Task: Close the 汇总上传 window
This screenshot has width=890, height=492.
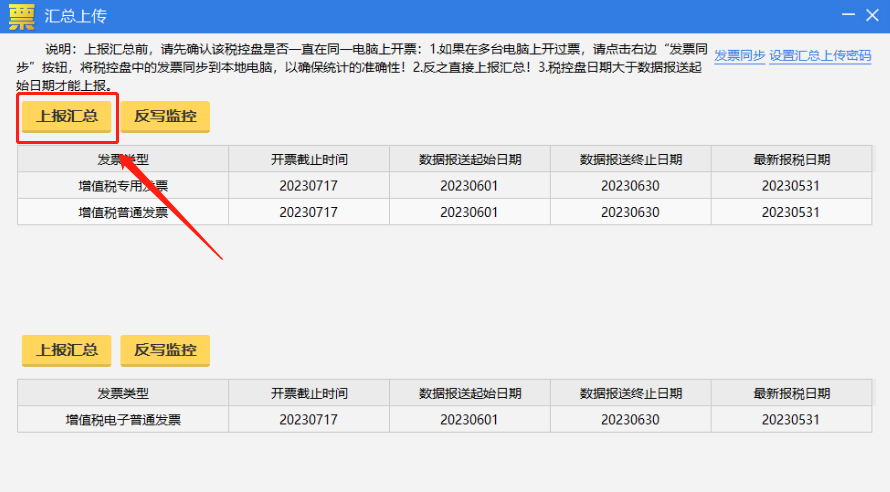Action: pyautogui.click(x=872, y=15)
